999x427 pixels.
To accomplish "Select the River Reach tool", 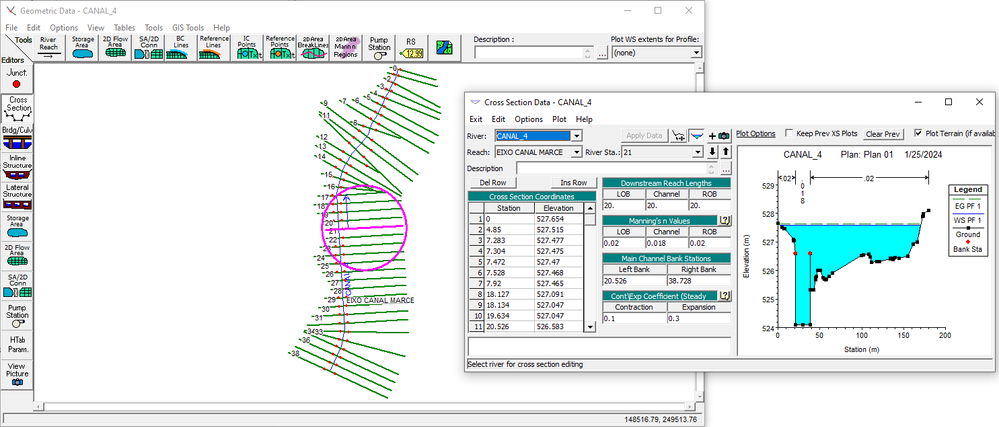I will 50,48.
